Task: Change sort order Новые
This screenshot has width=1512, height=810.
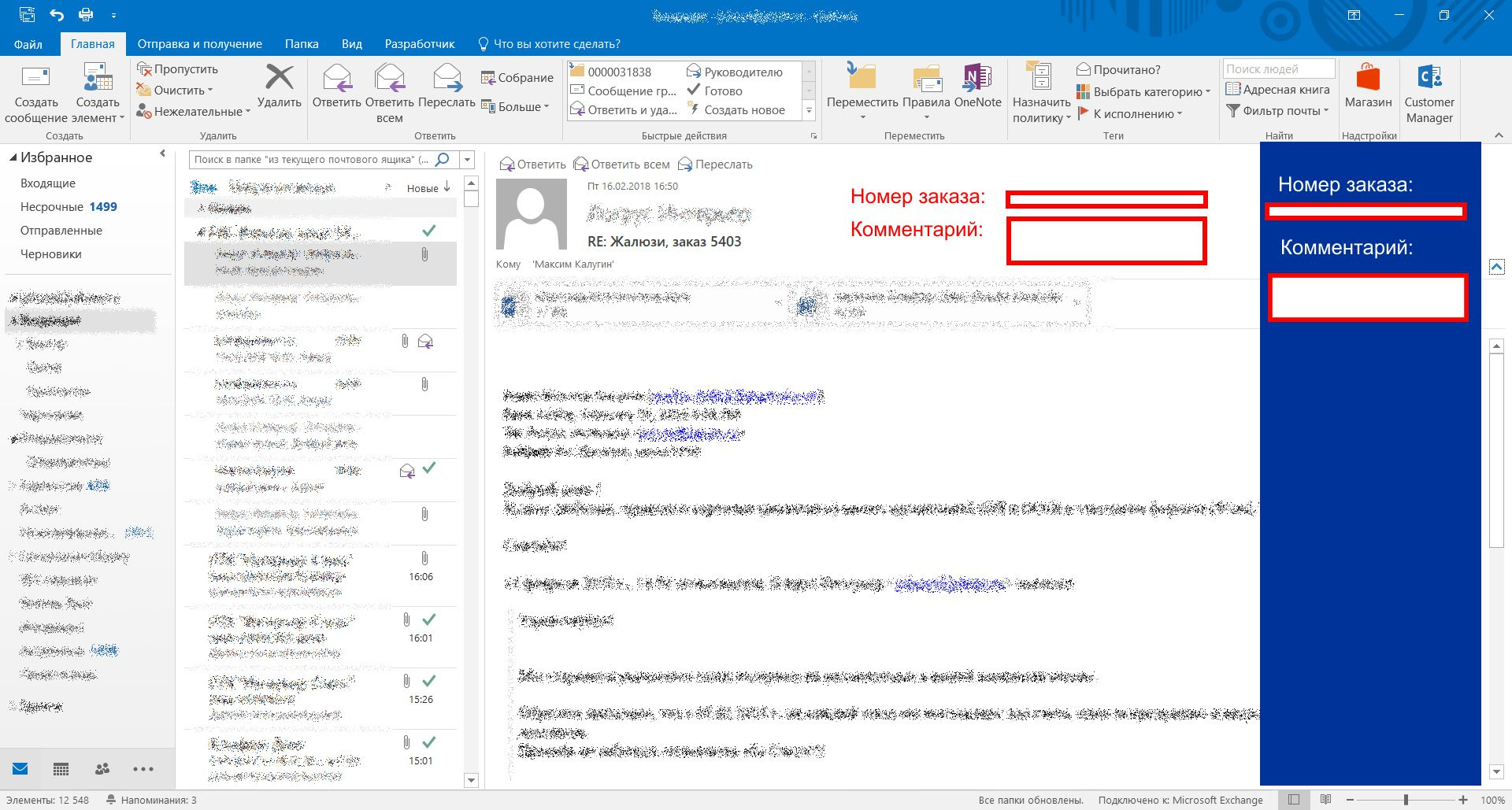Action: 428,187
